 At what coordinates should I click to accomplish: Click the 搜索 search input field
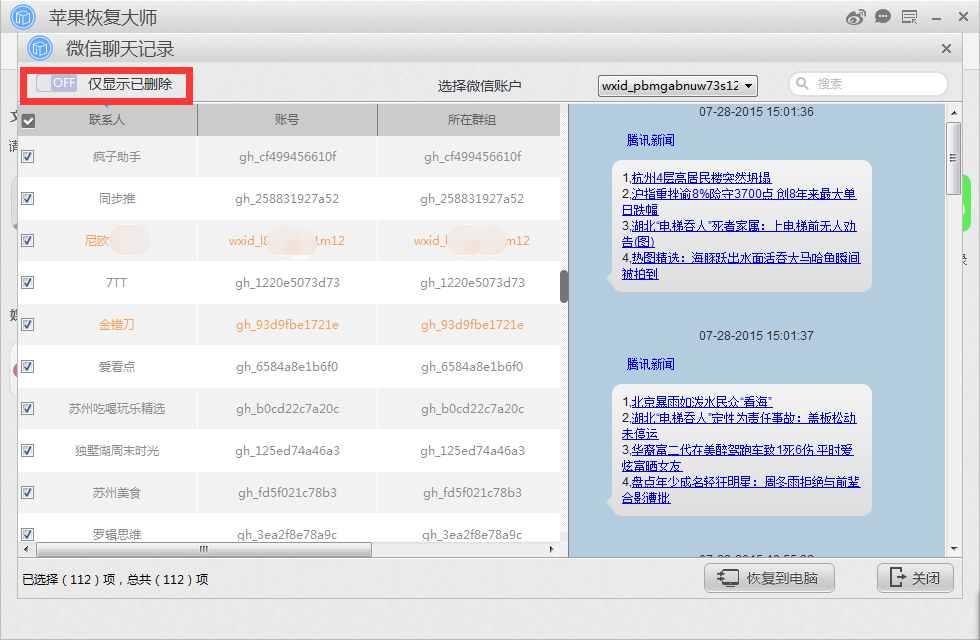tap(869, 84)
